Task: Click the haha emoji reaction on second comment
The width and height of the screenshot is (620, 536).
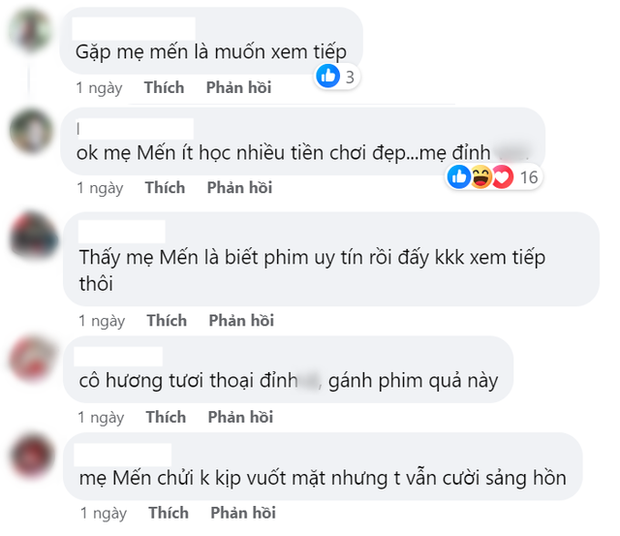Action: pos(481,177)
